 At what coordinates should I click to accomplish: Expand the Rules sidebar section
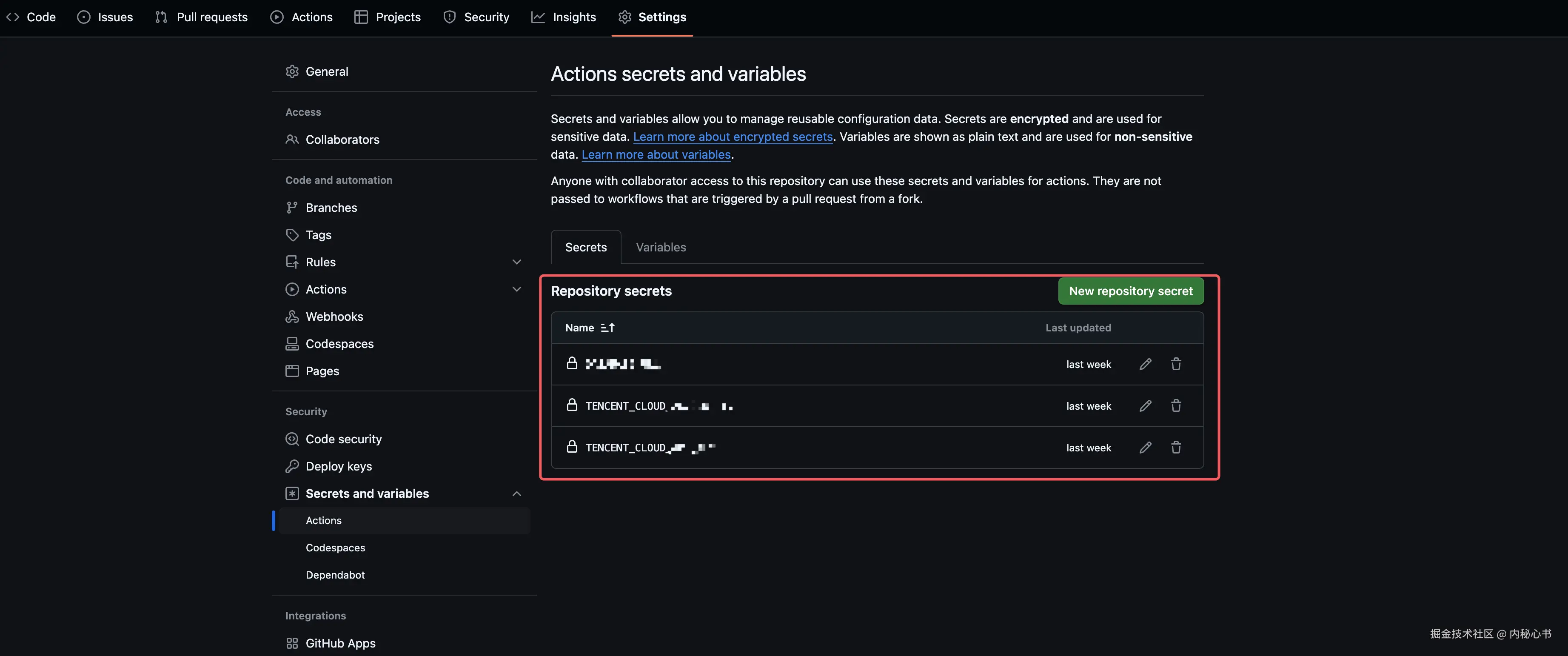(516, 262)
